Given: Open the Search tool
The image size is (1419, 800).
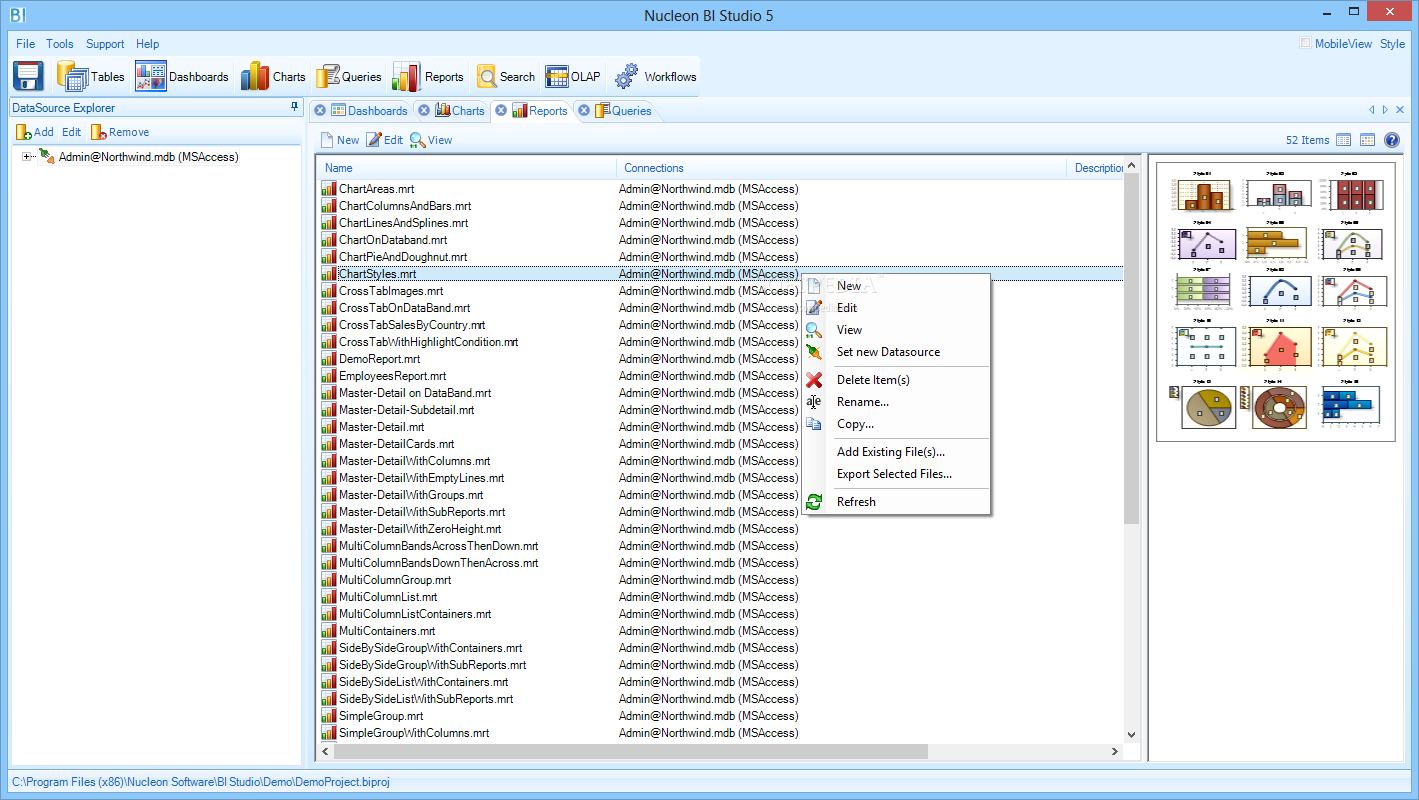Looking at the screenshot, I should 506,76.
